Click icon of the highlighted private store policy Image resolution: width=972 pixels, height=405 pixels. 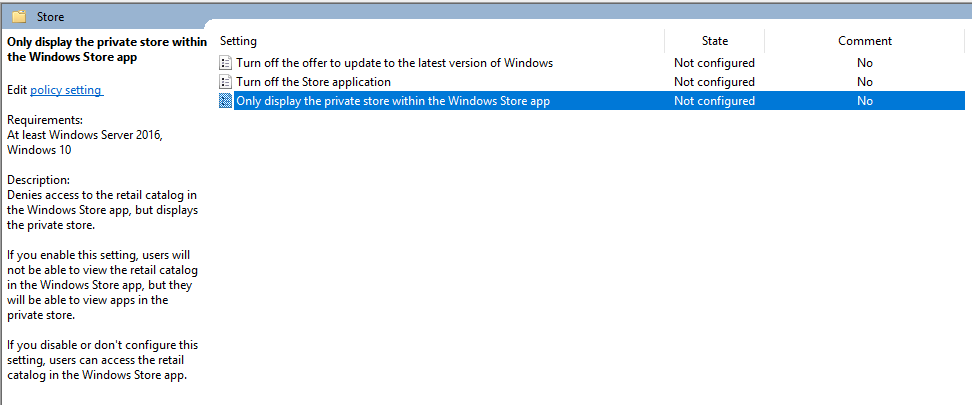(226, 101)
